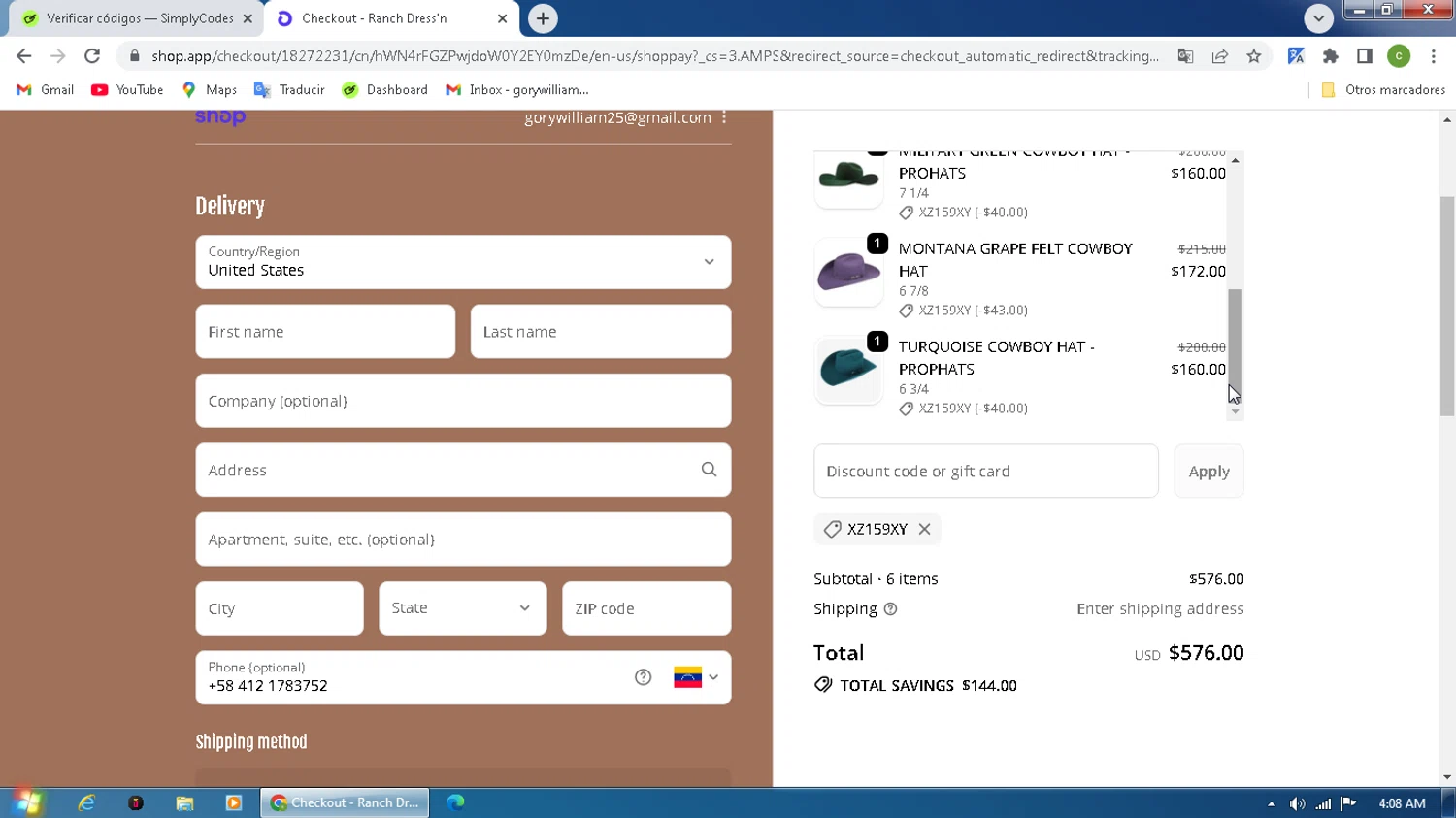Click the browser back arrow
Viewport: 1456px width, 818px height.
point(24,56)
